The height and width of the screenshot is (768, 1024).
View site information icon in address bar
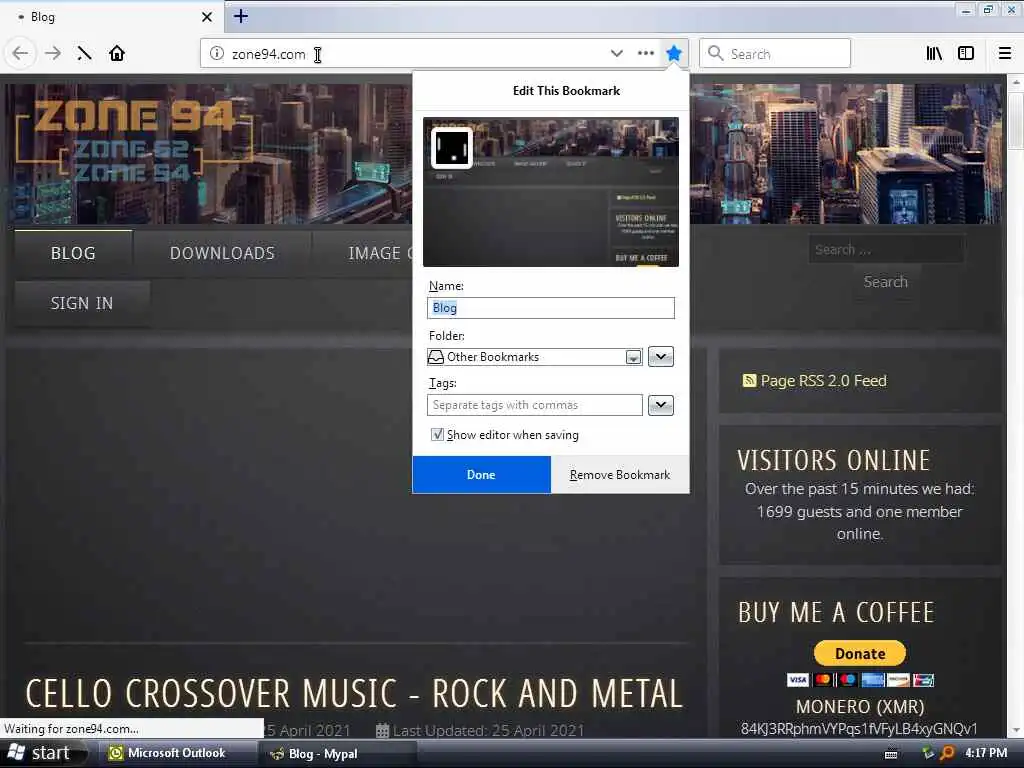point(217,54)
